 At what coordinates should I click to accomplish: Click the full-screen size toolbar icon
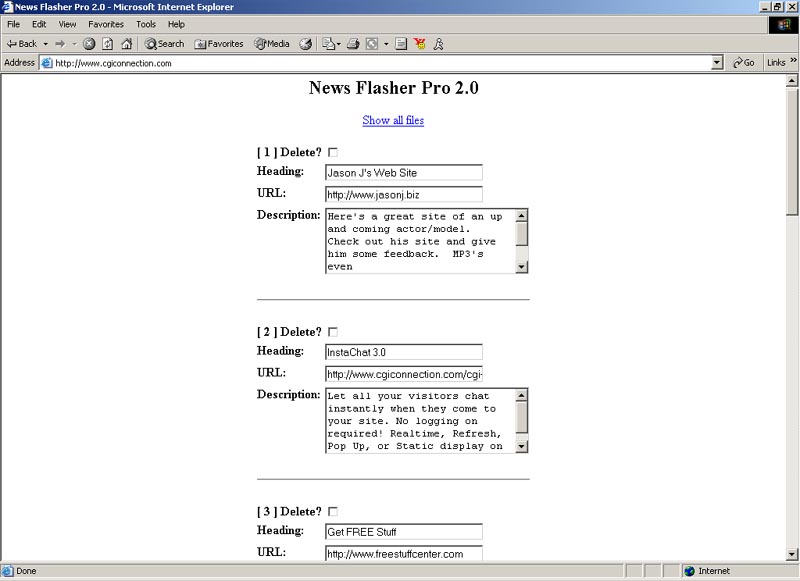point(372,44)
